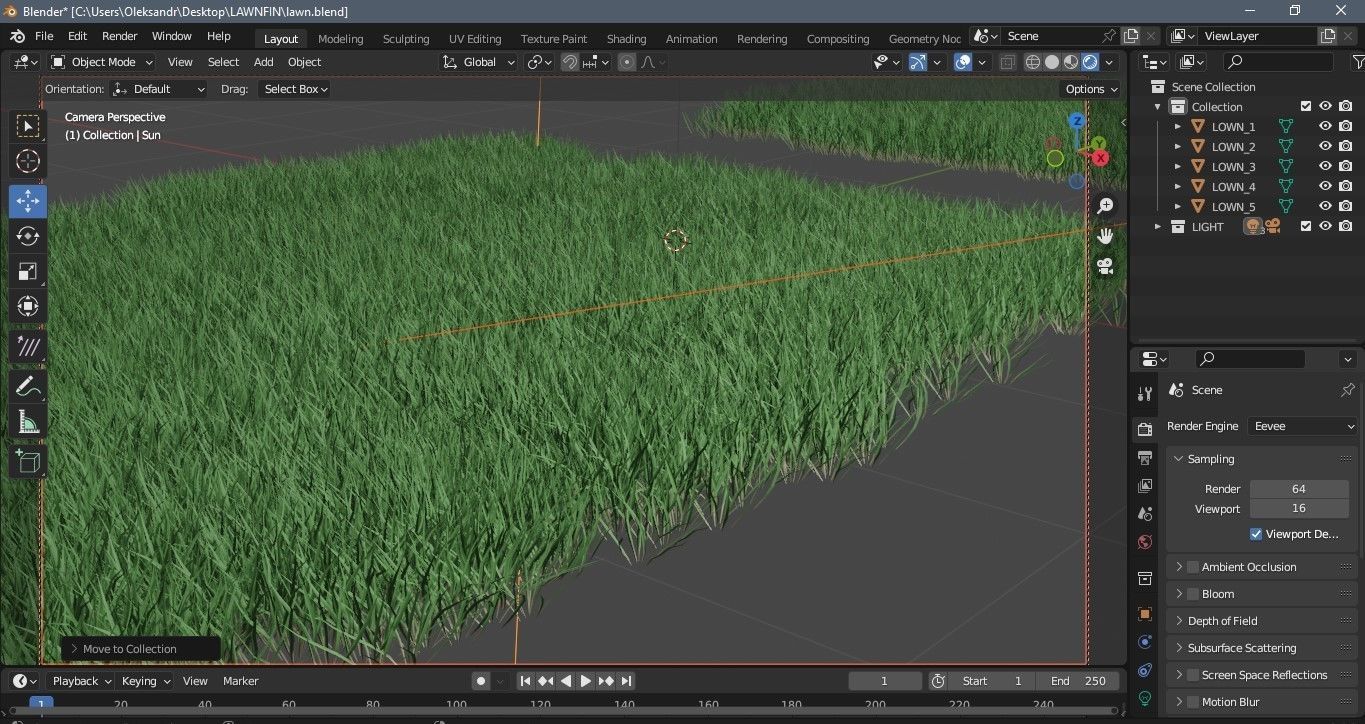Open the Output properties tab
Screen dimensions: 1365x724
point(1145,457)
